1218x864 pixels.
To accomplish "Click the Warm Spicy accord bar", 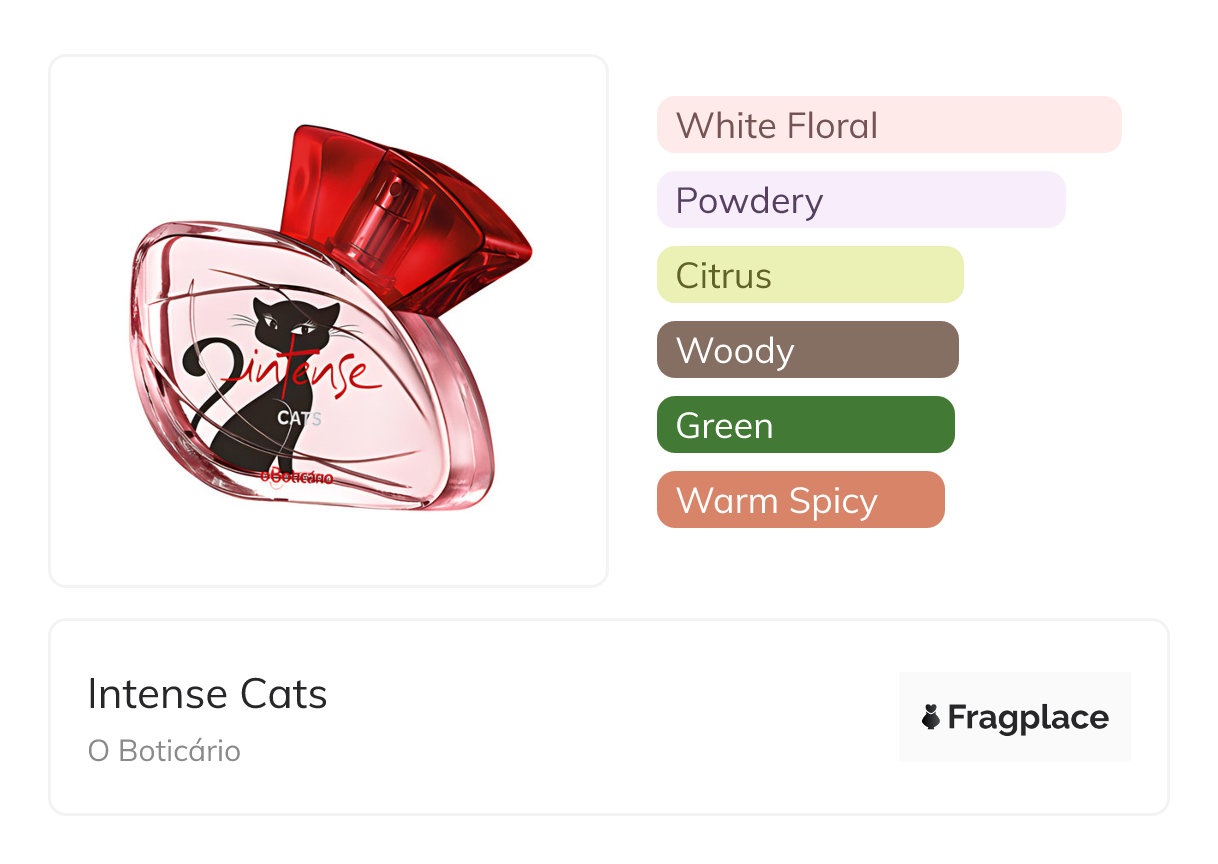I will (800, 500).
